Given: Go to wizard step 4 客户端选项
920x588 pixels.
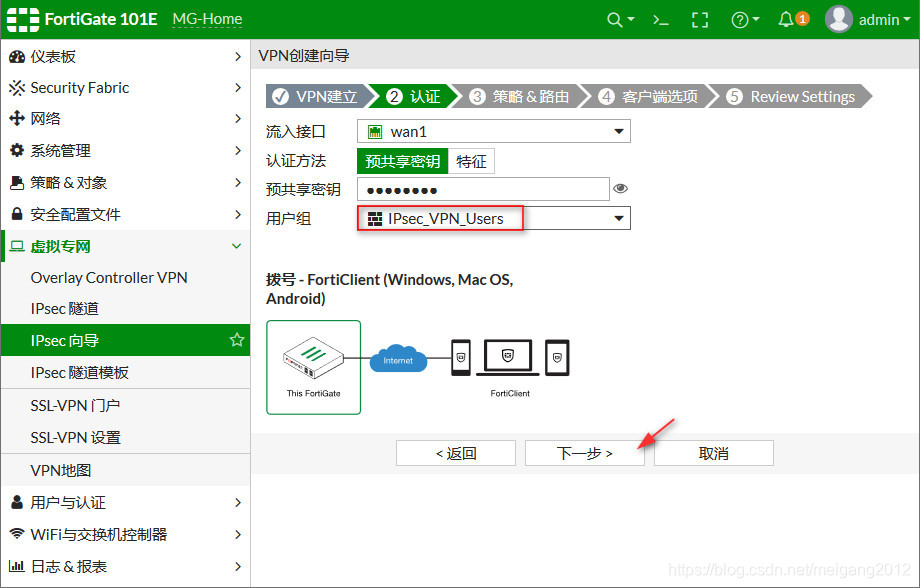Looking at the screenshot, I should tap(650, 96).
